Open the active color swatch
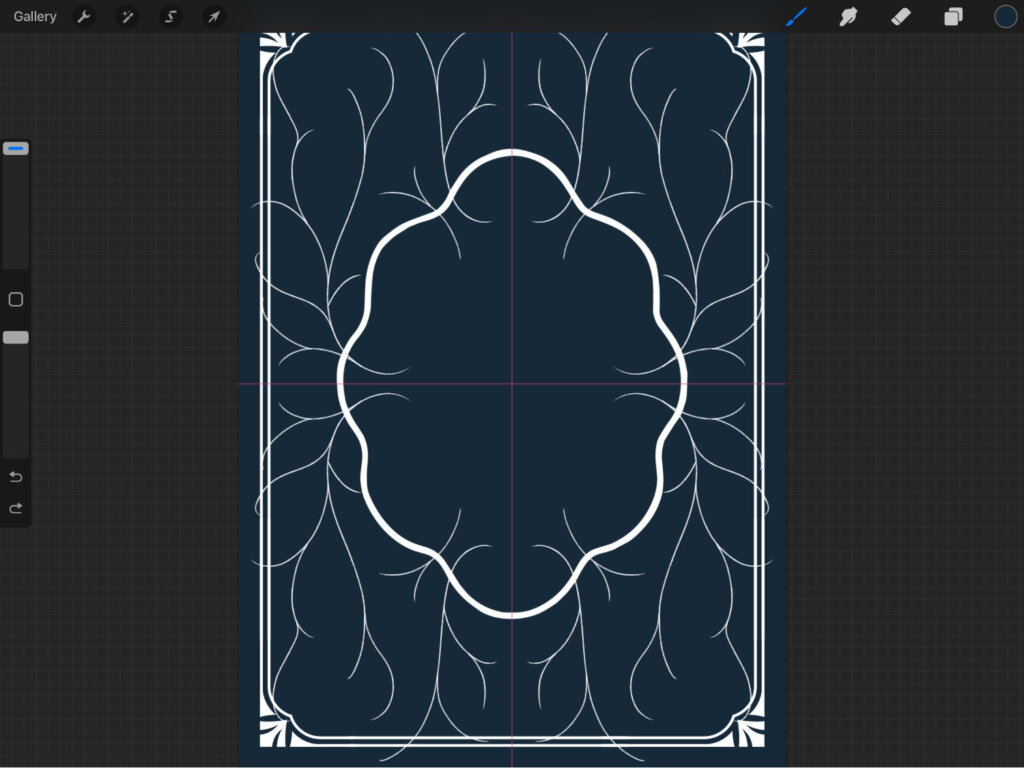The width and height of the screenshot is (1024, 768). pyautogui.click(x=1005, y=17)
